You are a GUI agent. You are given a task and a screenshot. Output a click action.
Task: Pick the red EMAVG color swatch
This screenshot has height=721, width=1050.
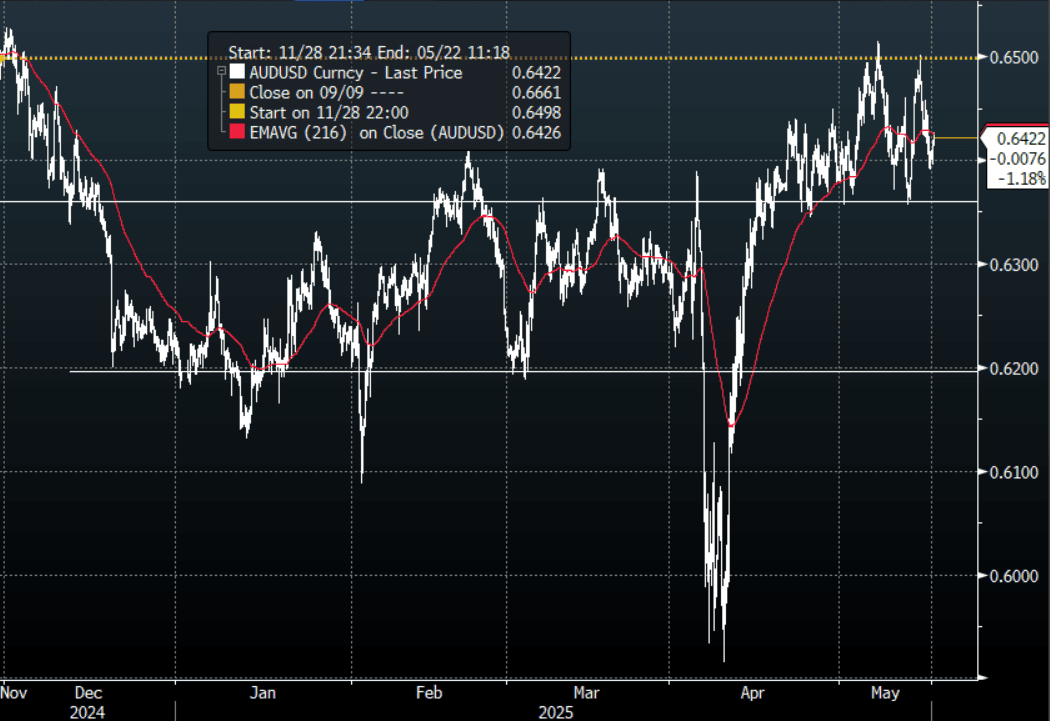237,132
